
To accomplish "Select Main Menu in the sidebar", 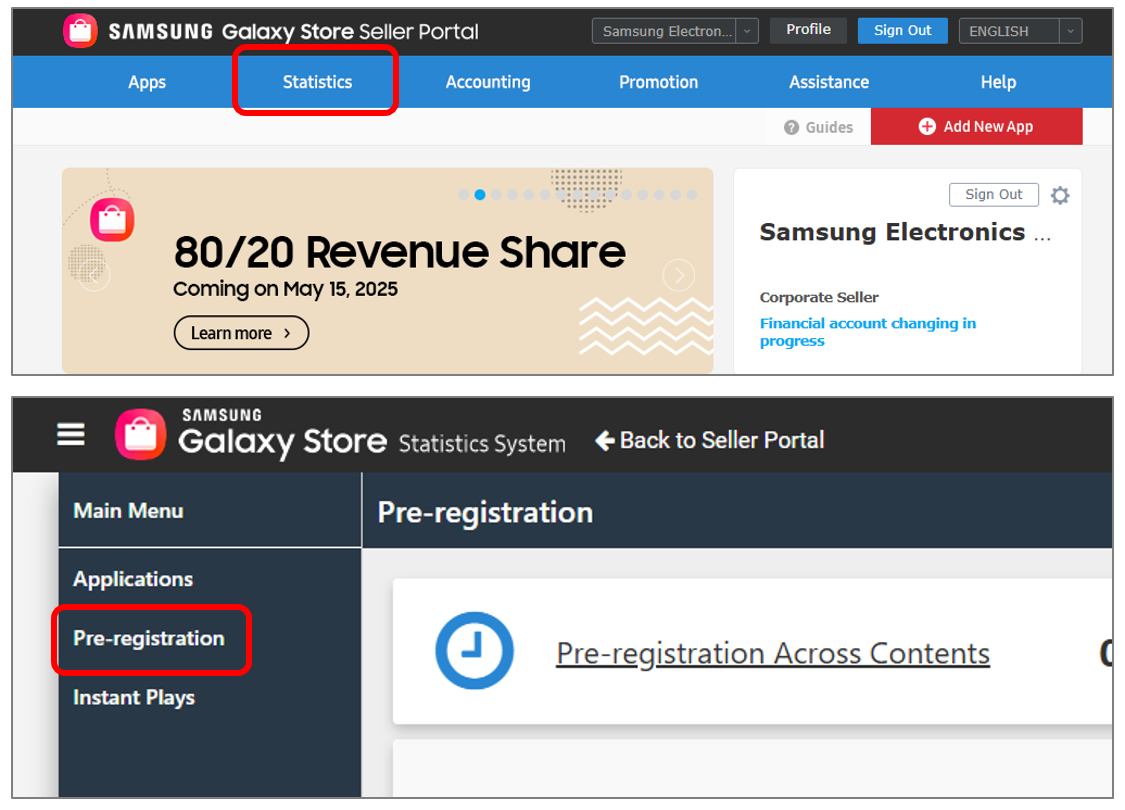I will click(128, 511).
